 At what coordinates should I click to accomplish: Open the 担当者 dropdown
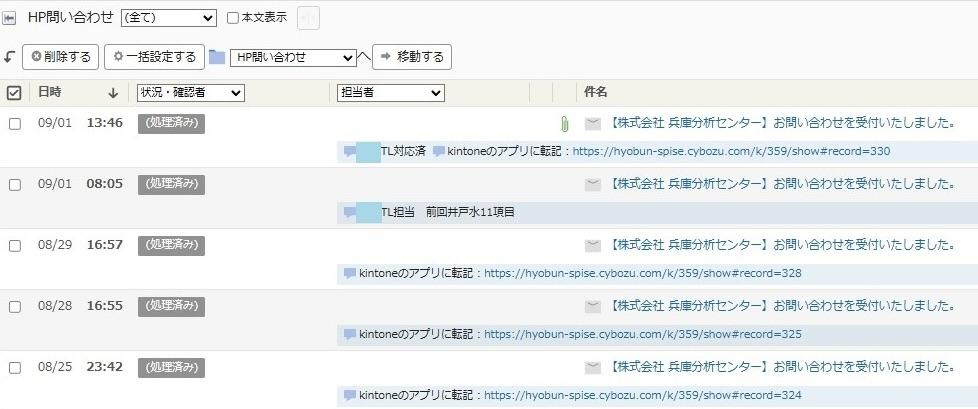390,93
